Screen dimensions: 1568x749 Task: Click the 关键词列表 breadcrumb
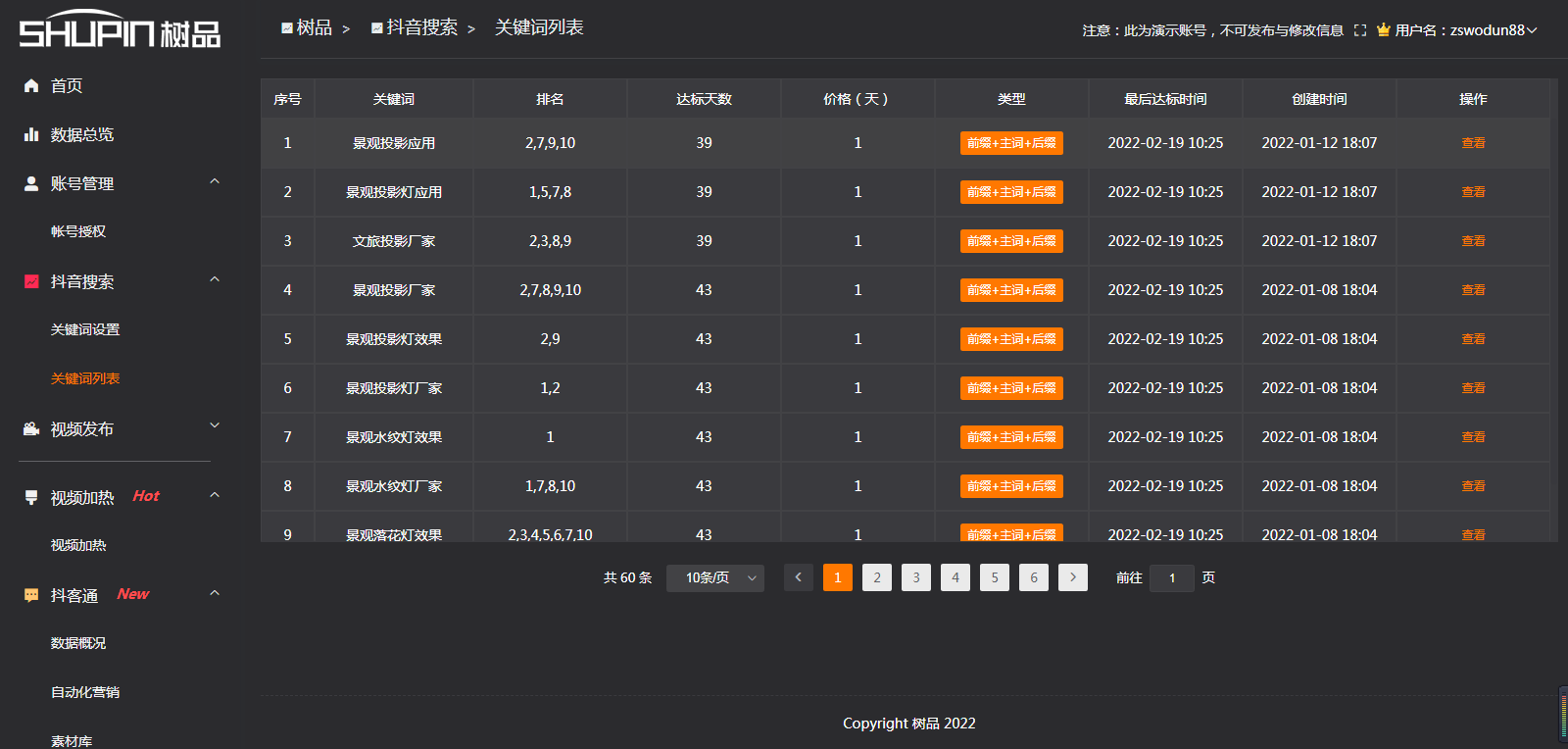539,27
